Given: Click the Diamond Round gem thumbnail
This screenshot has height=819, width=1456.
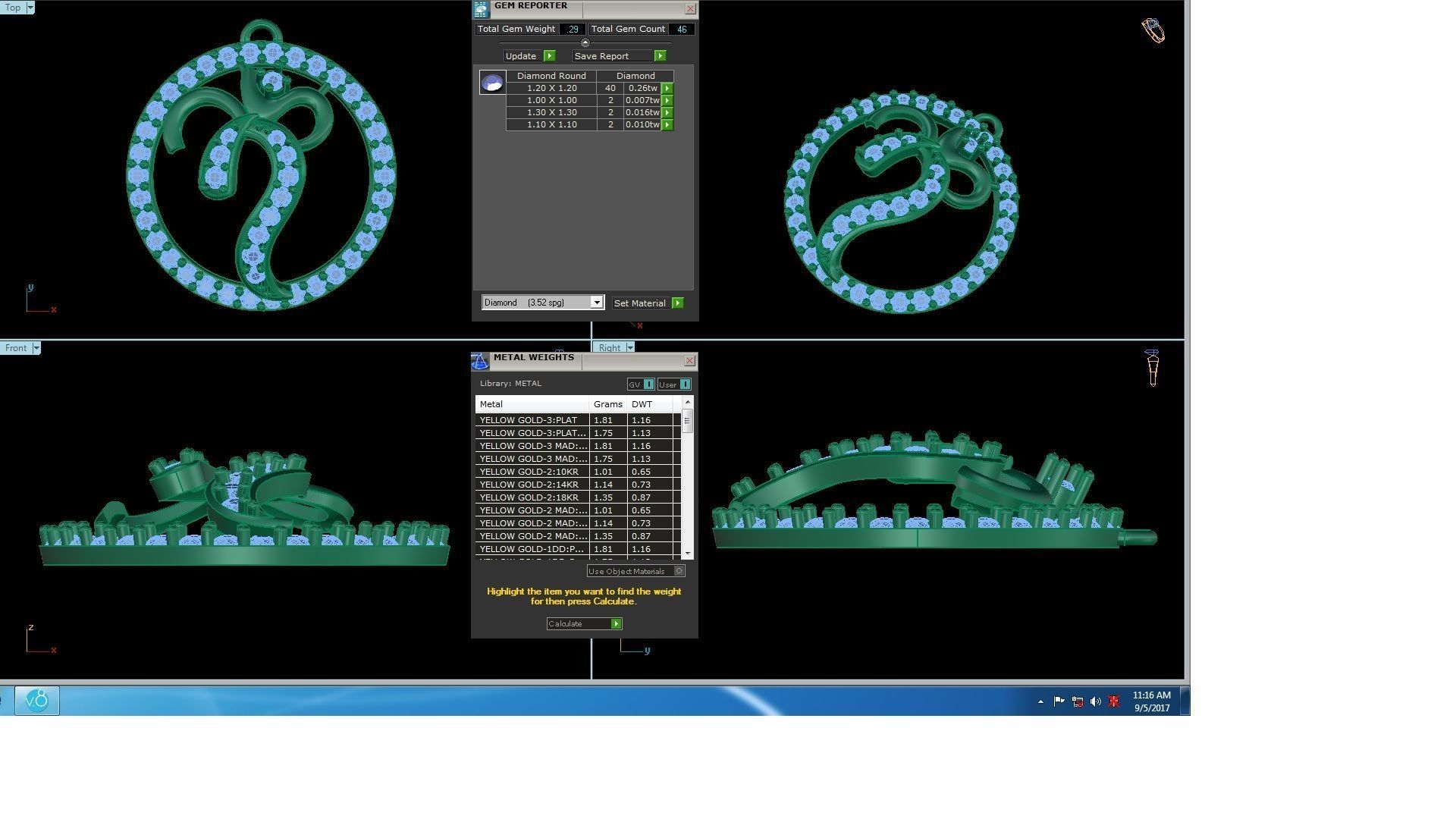Looking at the screenshot, I should coord(492,82).
